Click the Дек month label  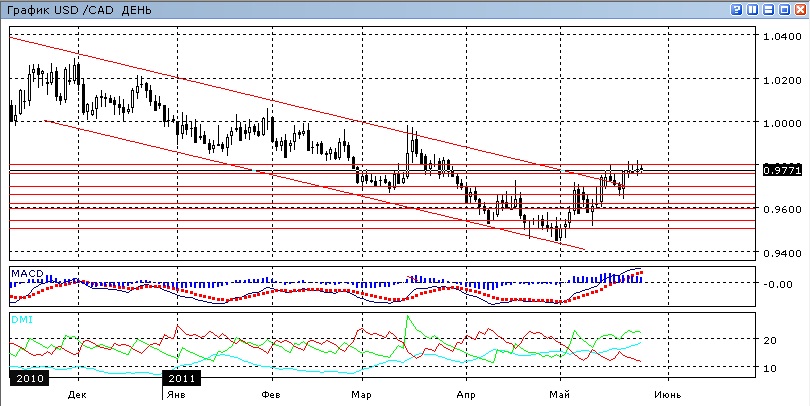(77, 395)
